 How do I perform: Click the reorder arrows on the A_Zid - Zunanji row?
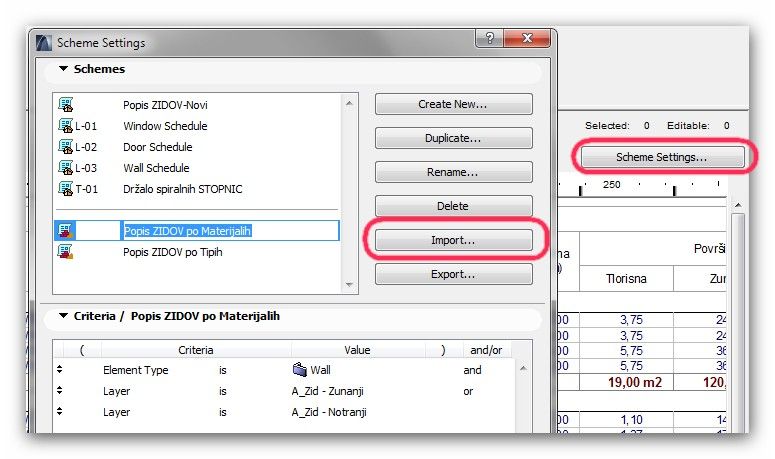click(60, 390)
